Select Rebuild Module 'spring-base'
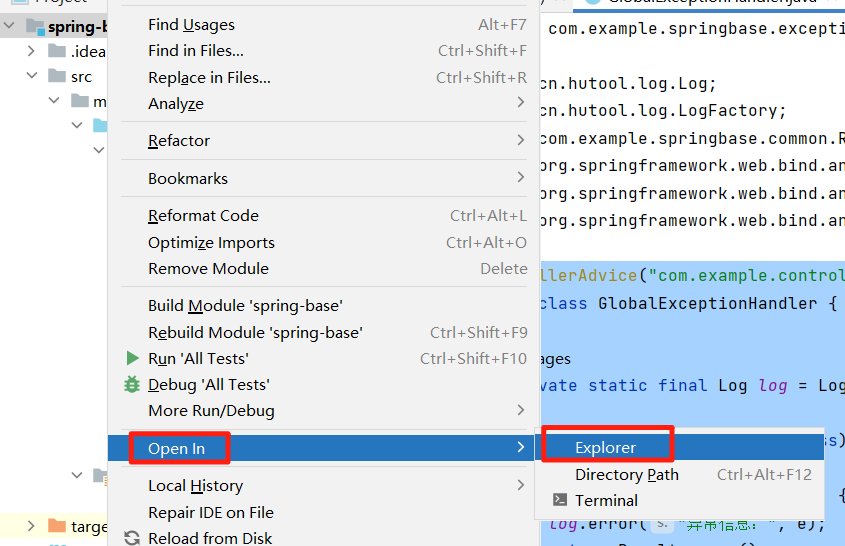This screenshot has height=546, width=845. click(x=324, y=333)
